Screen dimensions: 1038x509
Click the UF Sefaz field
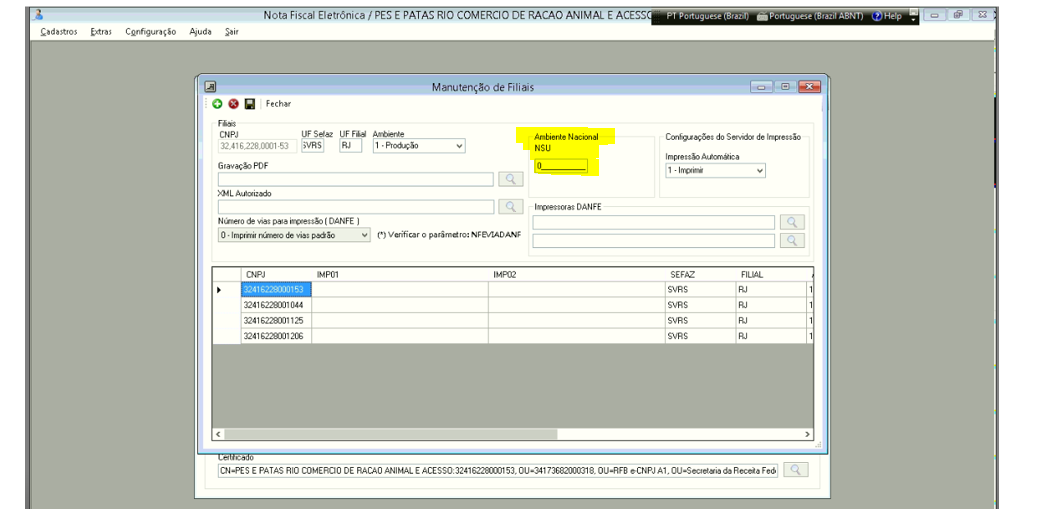click(312, 146)
